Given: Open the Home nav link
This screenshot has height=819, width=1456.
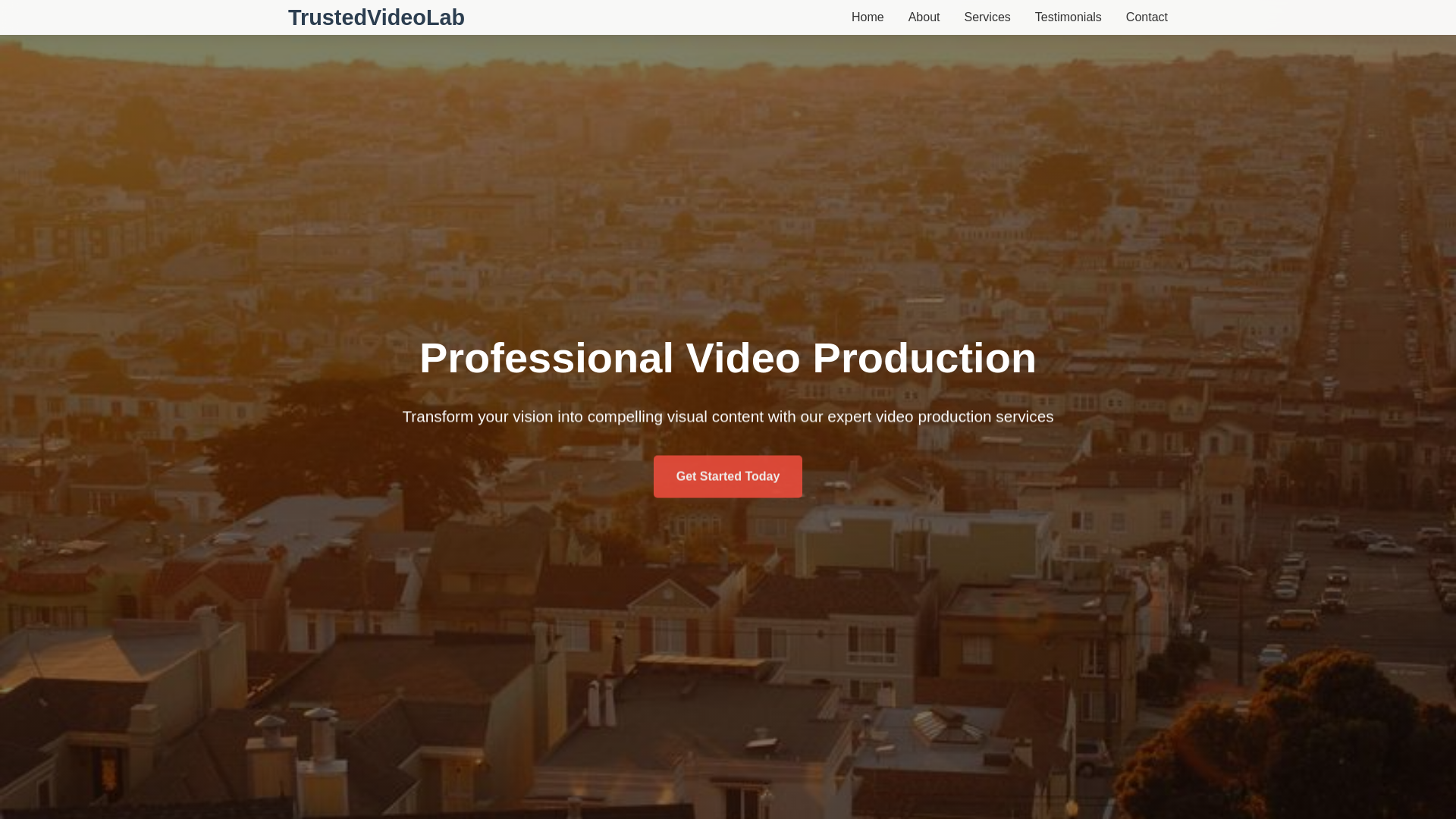Looking at the screenshot, I should (868, 17).
